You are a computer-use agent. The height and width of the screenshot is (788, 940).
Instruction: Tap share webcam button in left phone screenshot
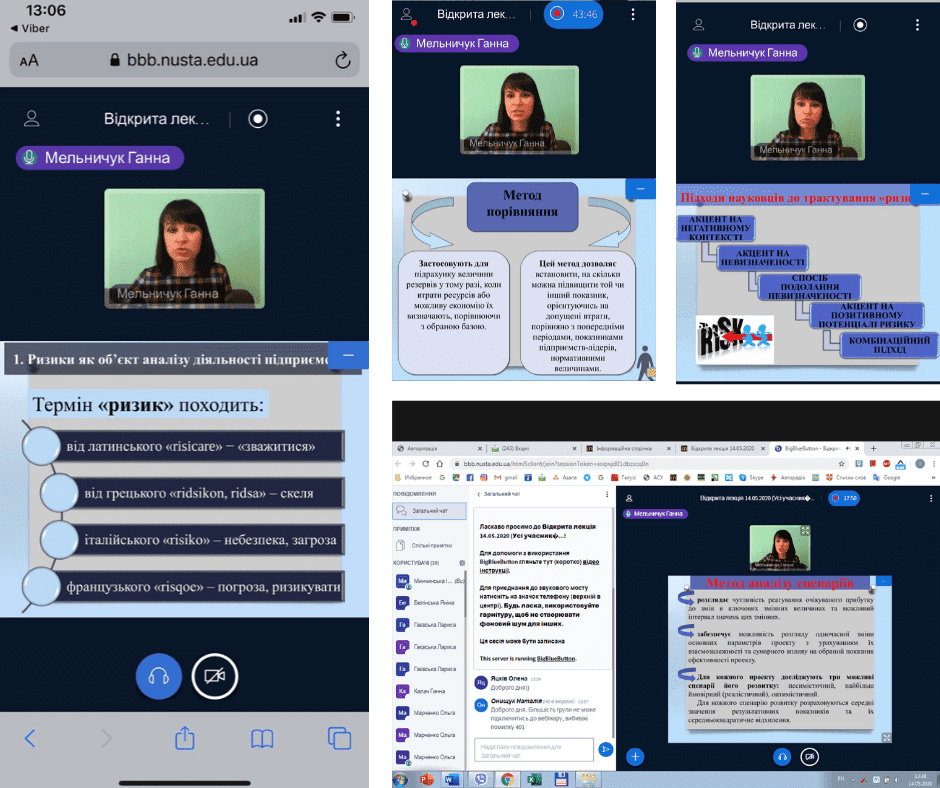click(215, 676)
